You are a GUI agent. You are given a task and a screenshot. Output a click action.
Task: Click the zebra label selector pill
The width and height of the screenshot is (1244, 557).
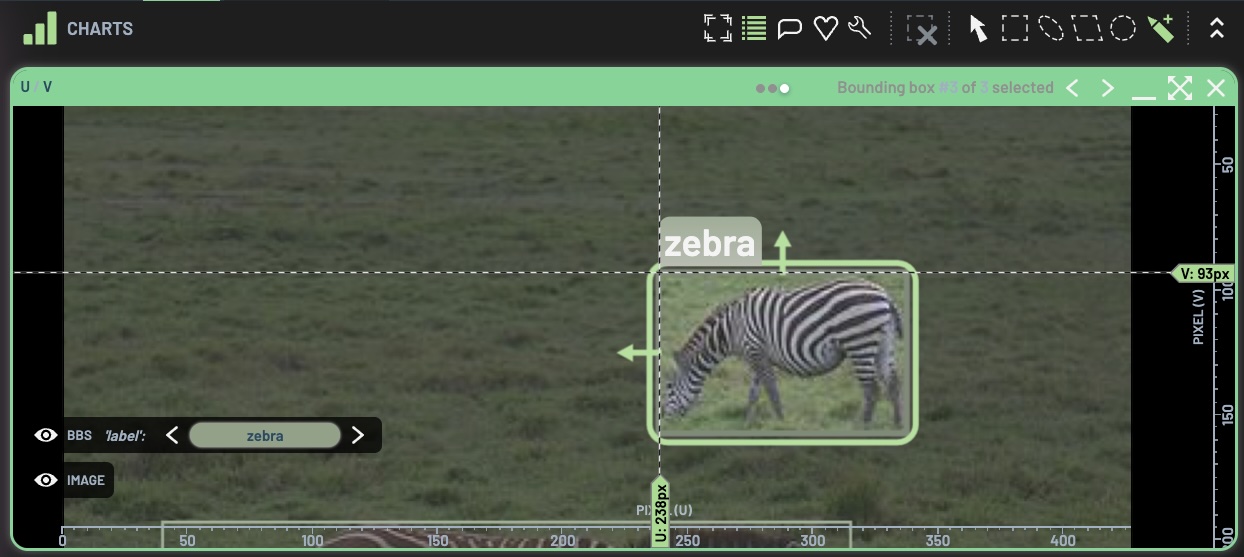[265, 435]
